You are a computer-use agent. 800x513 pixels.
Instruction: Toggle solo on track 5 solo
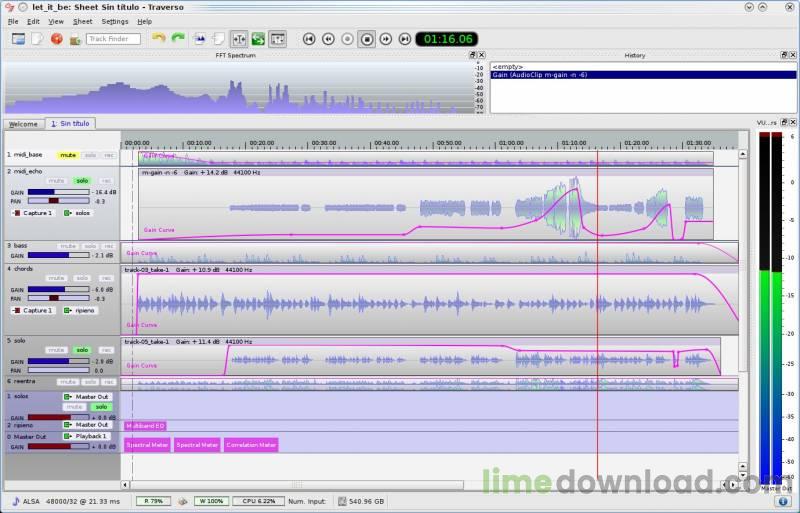82,350
